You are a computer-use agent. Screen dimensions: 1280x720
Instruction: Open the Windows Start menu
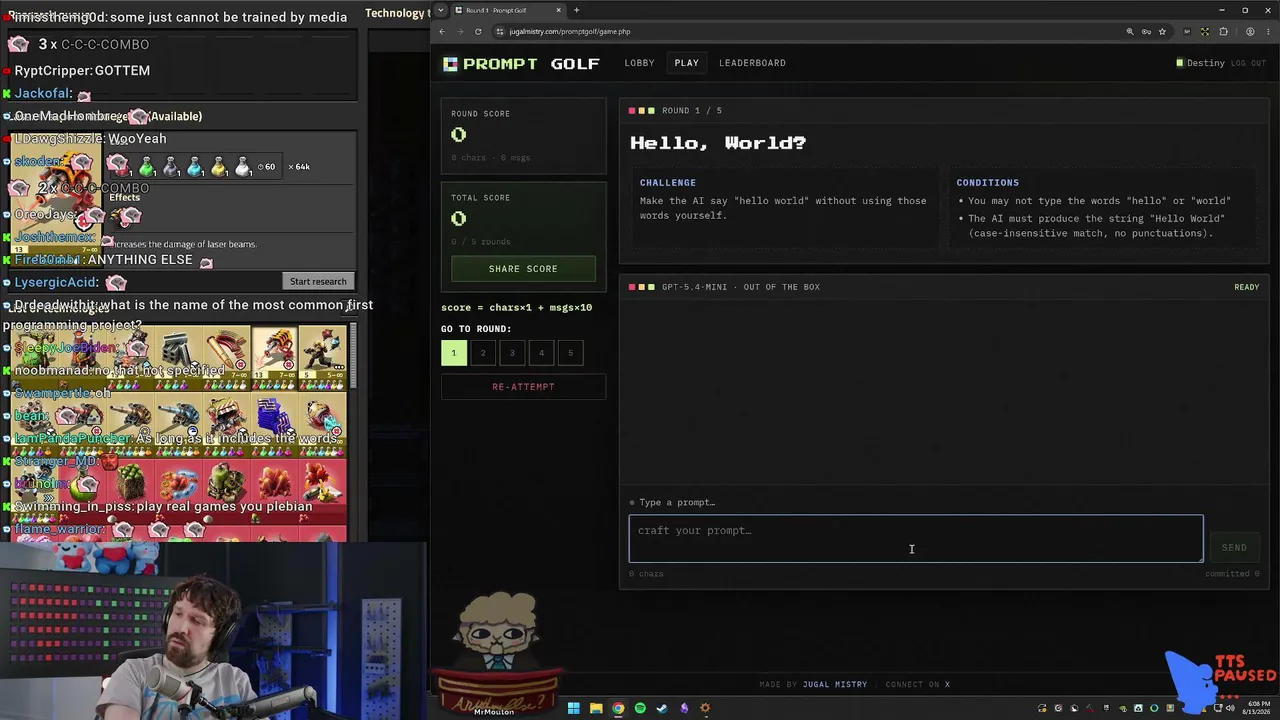tap(573, 709)
